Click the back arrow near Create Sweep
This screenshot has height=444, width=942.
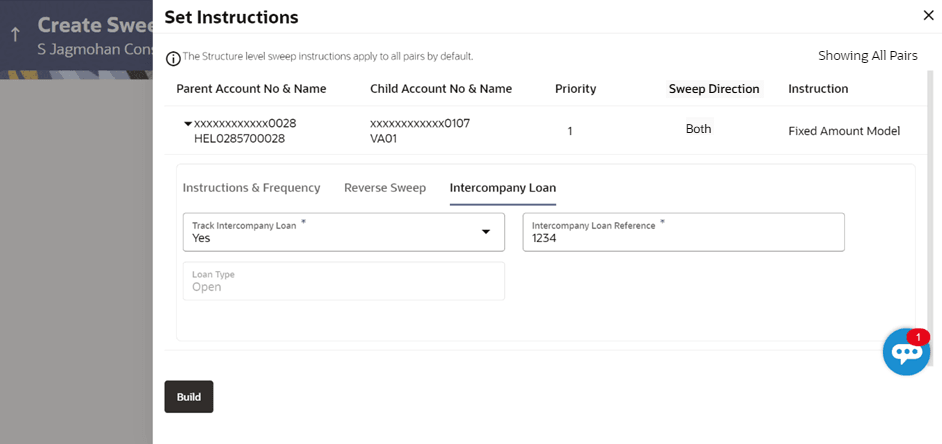coord(15,34)
